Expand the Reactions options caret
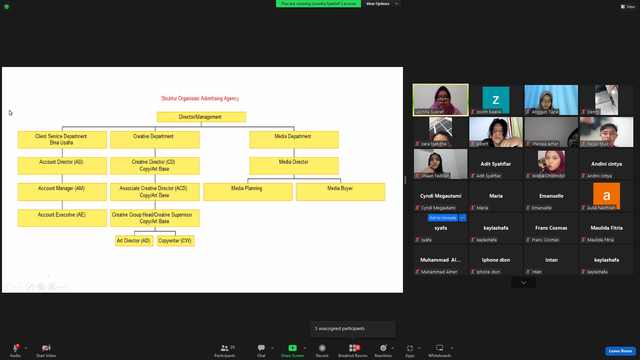Screen dimensions: 640x360 (393, 348)
